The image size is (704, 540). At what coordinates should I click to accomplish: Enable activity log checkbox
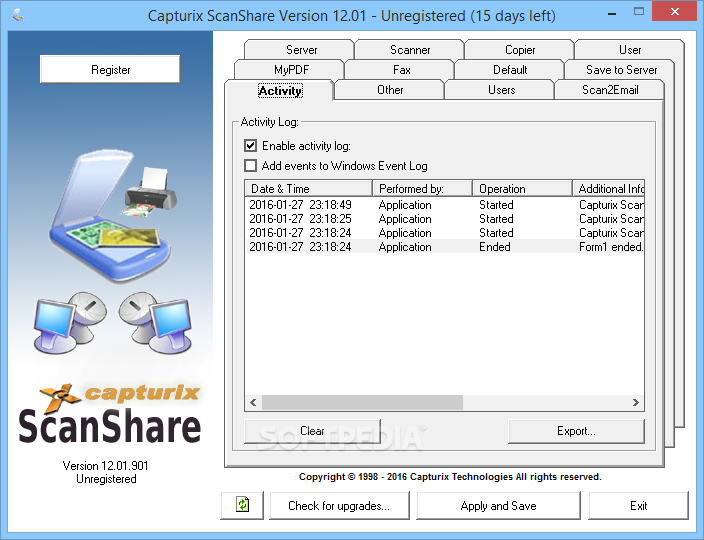pyautogui.click(x=251, y=146)
